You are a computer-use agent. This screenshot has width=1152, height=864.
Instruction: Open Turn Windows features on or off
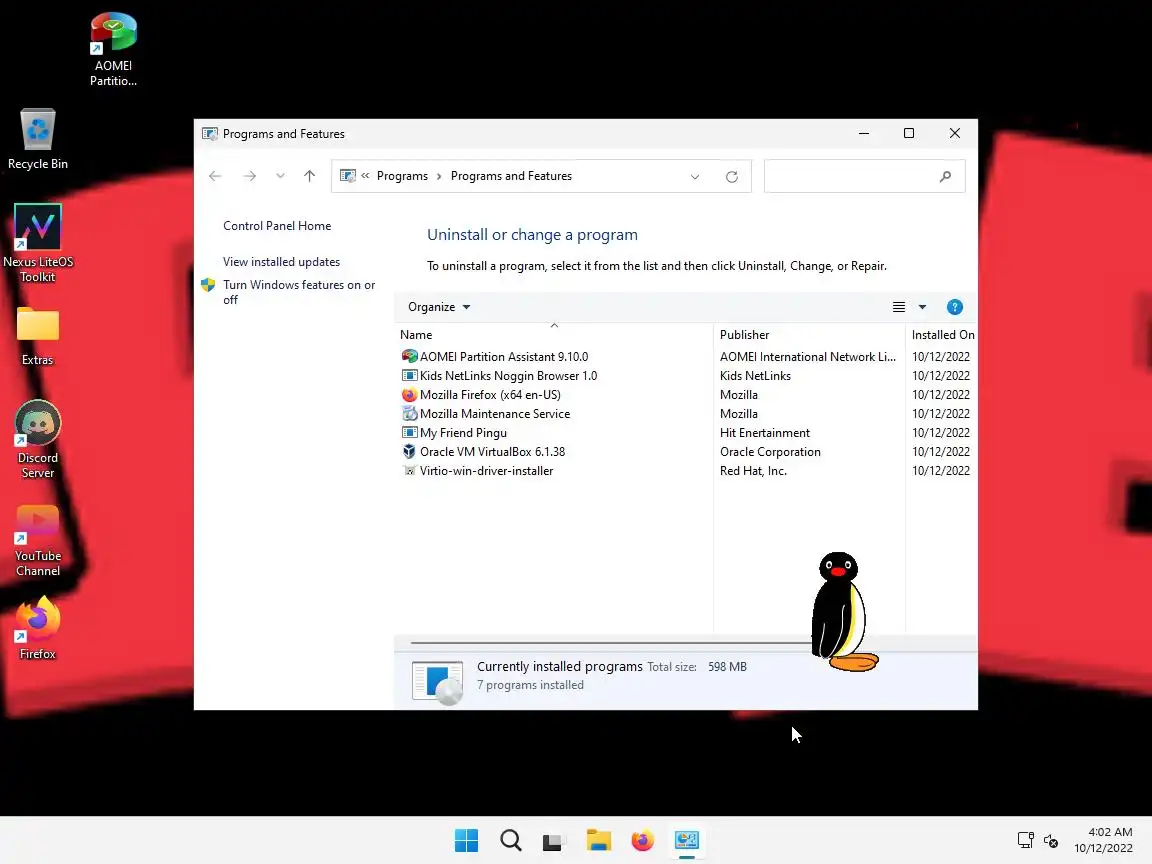click(x=299, y=292)
